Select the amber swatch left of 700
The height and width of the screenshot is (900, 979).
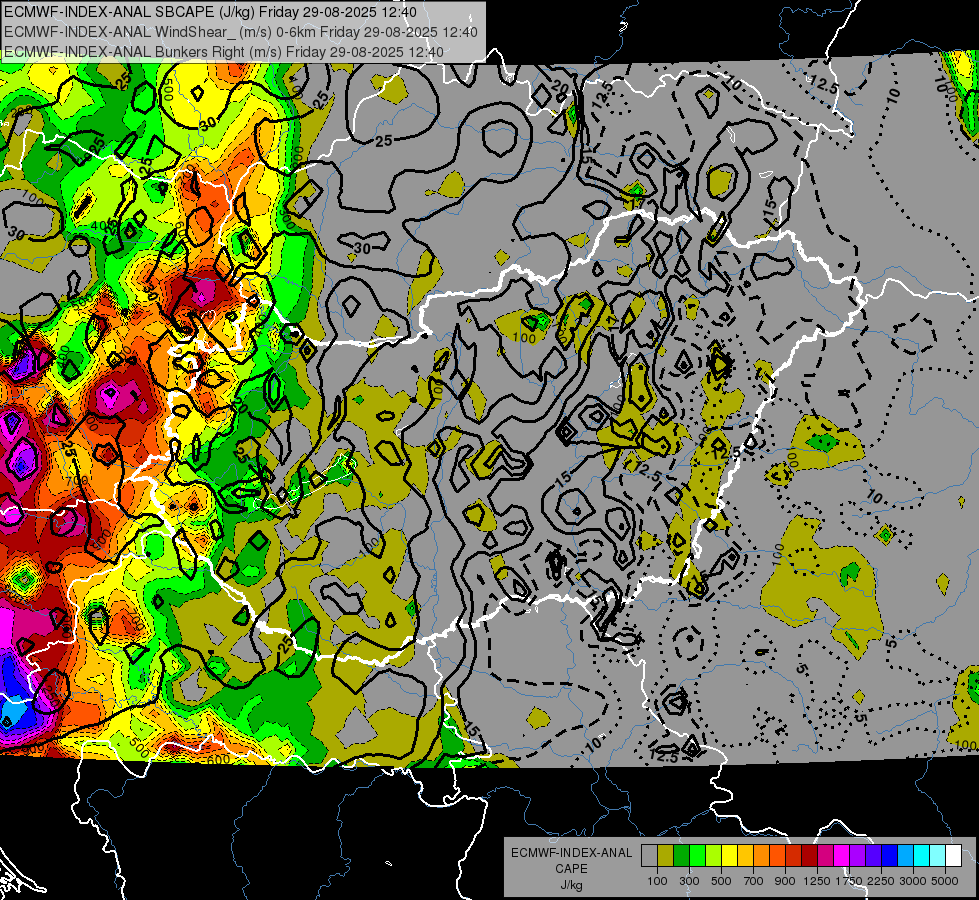[745, 856]
